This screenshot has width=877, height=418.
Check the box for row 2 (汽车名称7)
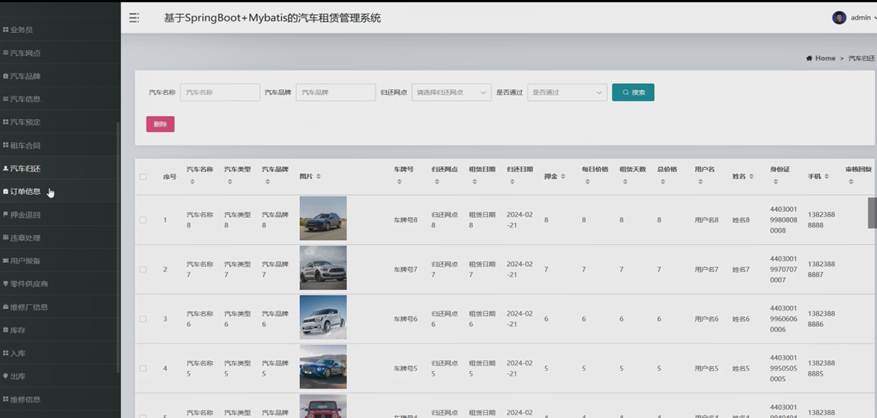(143, 269)
